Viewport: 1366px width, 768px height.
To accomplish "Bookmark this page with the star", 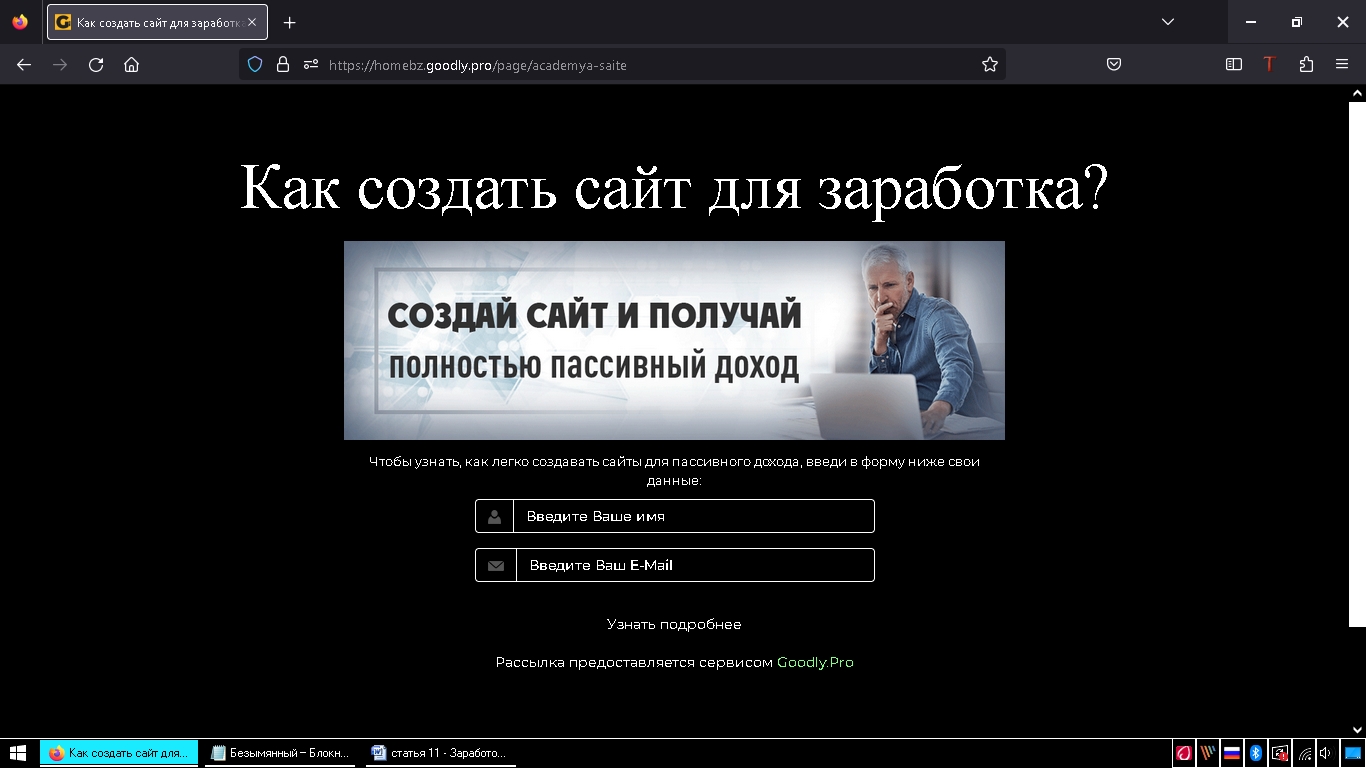I will [x=990, y=64].
